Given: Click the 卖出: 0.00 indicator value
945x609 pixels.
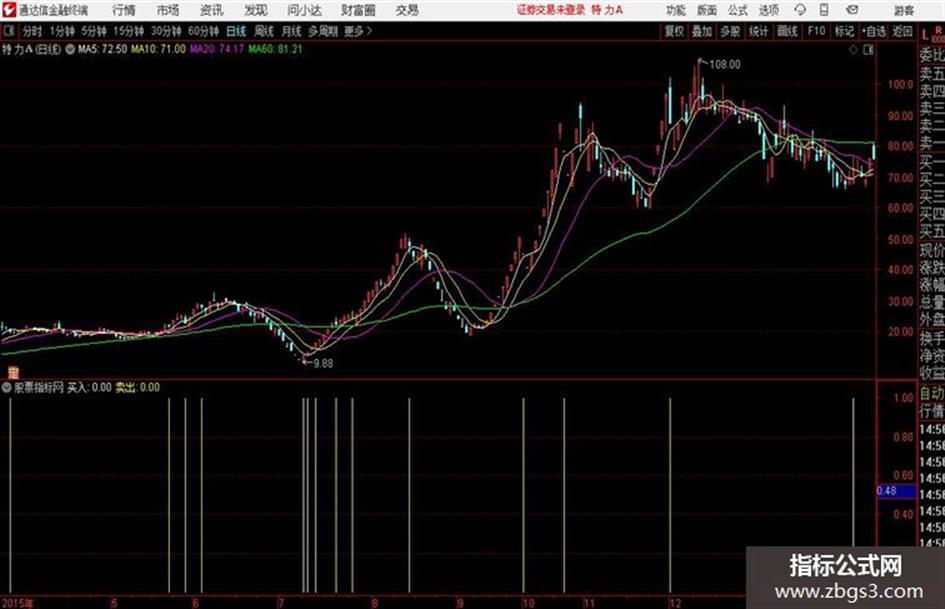Looking at the screenshot, I should click(137, 388).
